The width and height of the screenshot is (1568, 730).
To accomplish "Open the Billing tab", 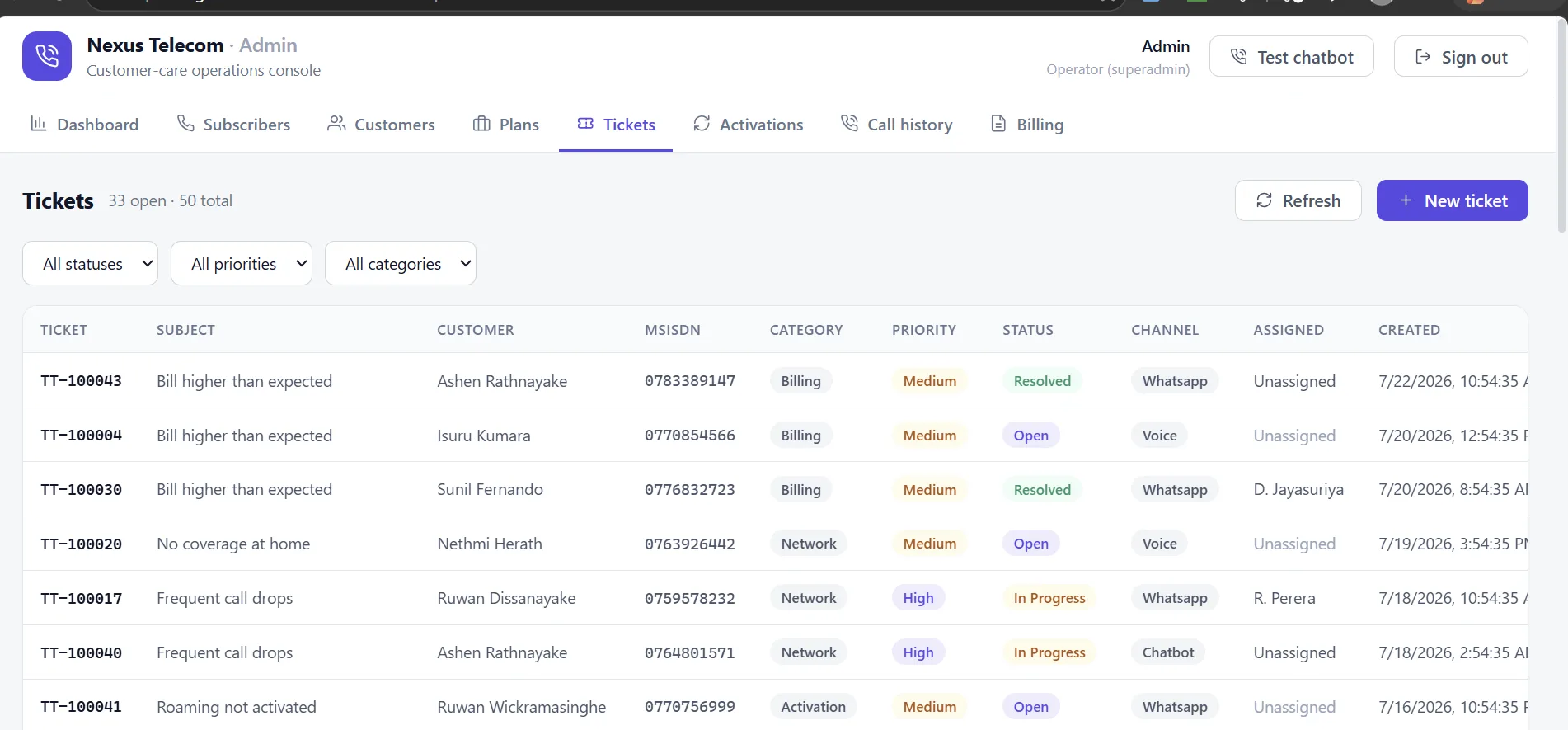I will tap(1027, 125).
